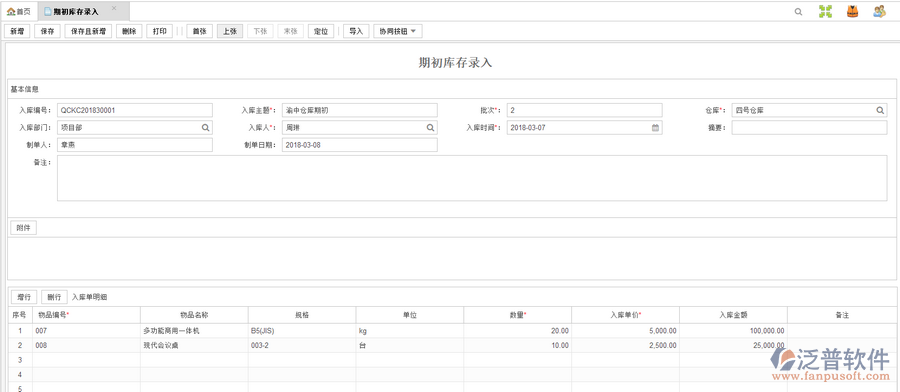Click row number 4 in detail table
This screenshot has height=392, width=900.
click(x=20, y=374)
